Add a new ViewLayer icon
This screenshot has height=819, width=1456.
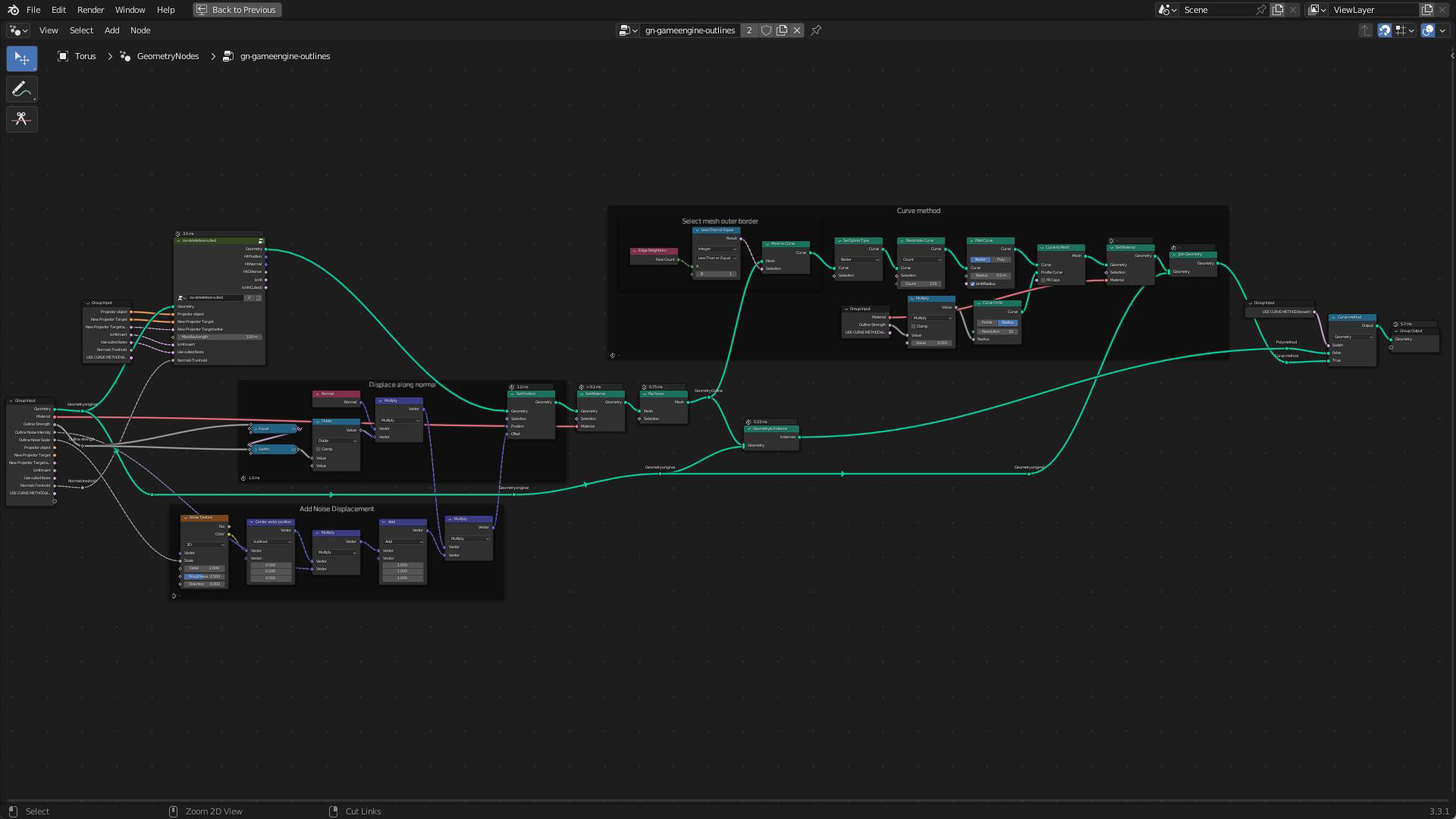[1427, 10]
